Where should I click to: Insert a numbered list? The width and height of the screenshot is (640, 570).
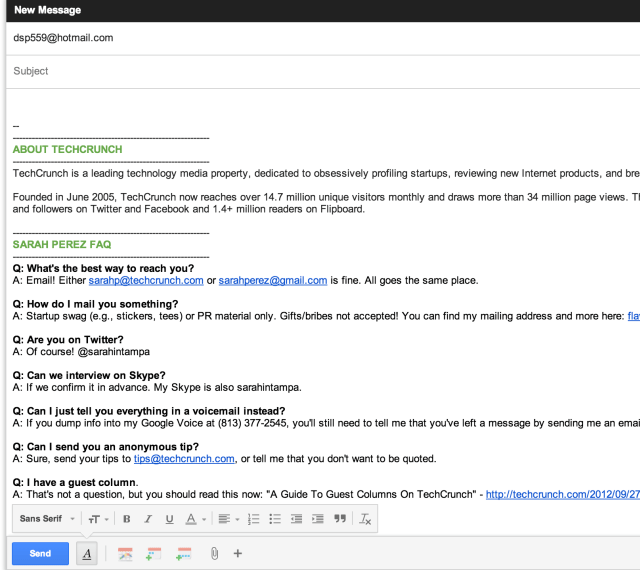pos(253,519)
